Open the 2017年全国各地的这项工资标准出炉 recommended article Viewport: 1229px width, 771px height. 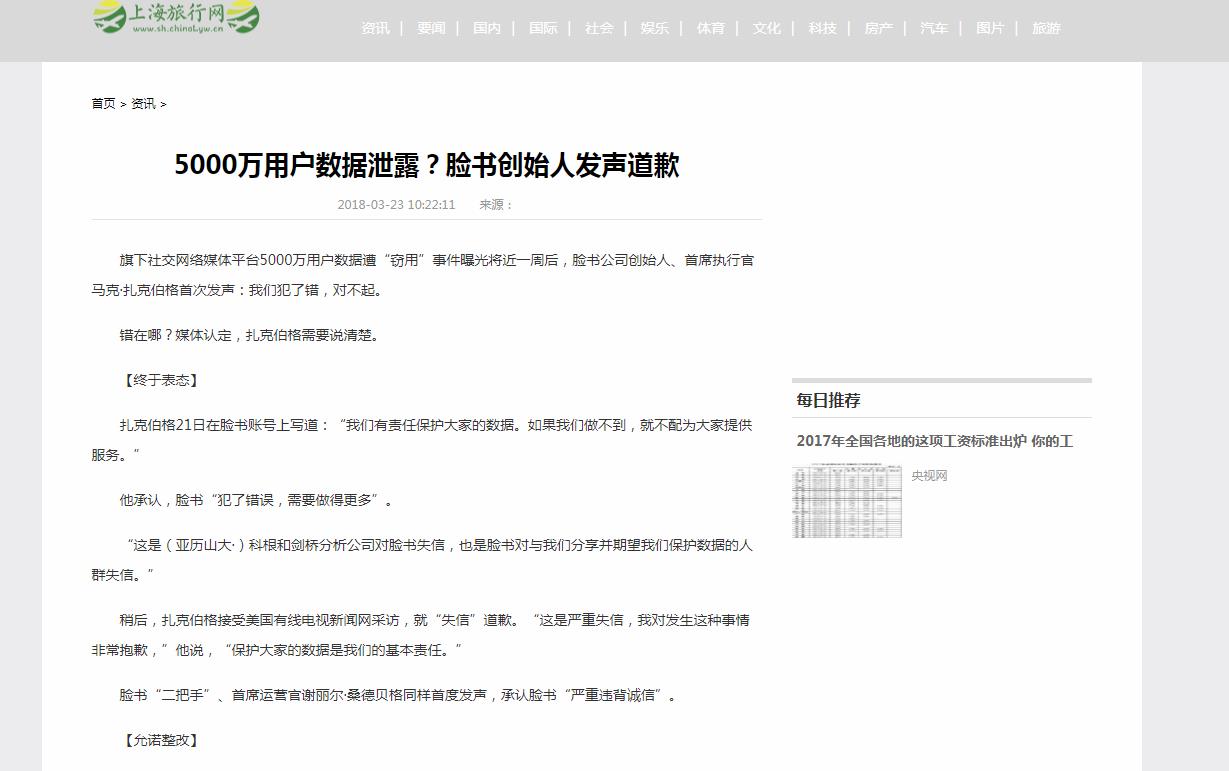click(935, 441)
